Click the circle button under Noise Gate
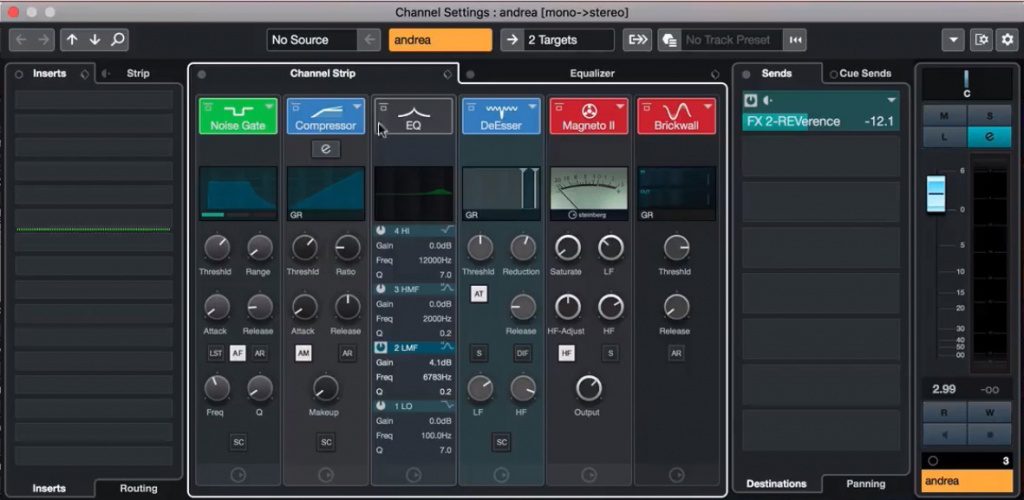 coord(238,475)
